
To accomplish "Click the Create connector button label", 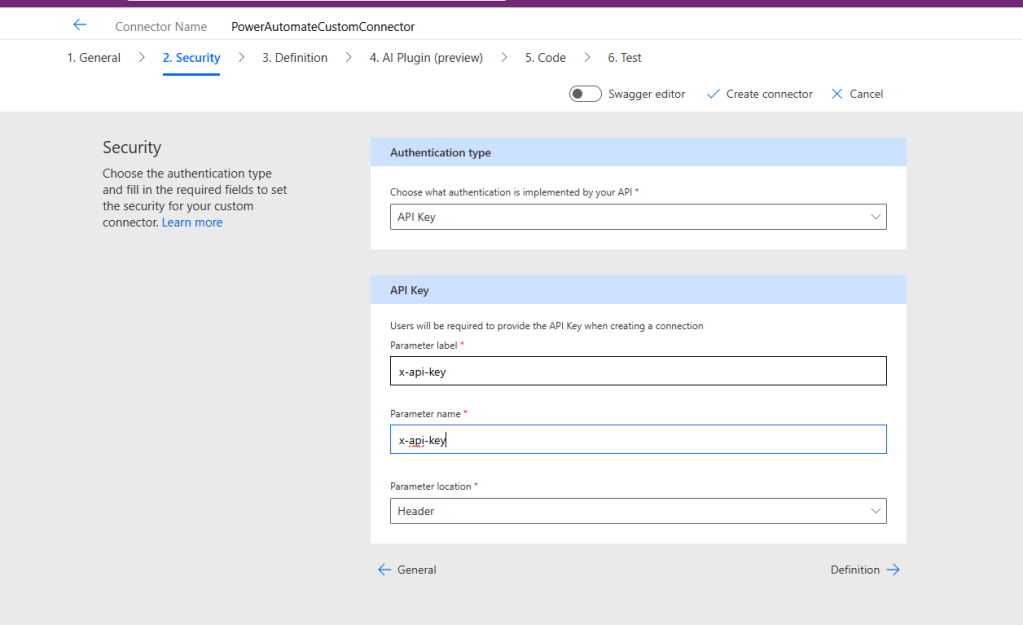I will point(769,94).
